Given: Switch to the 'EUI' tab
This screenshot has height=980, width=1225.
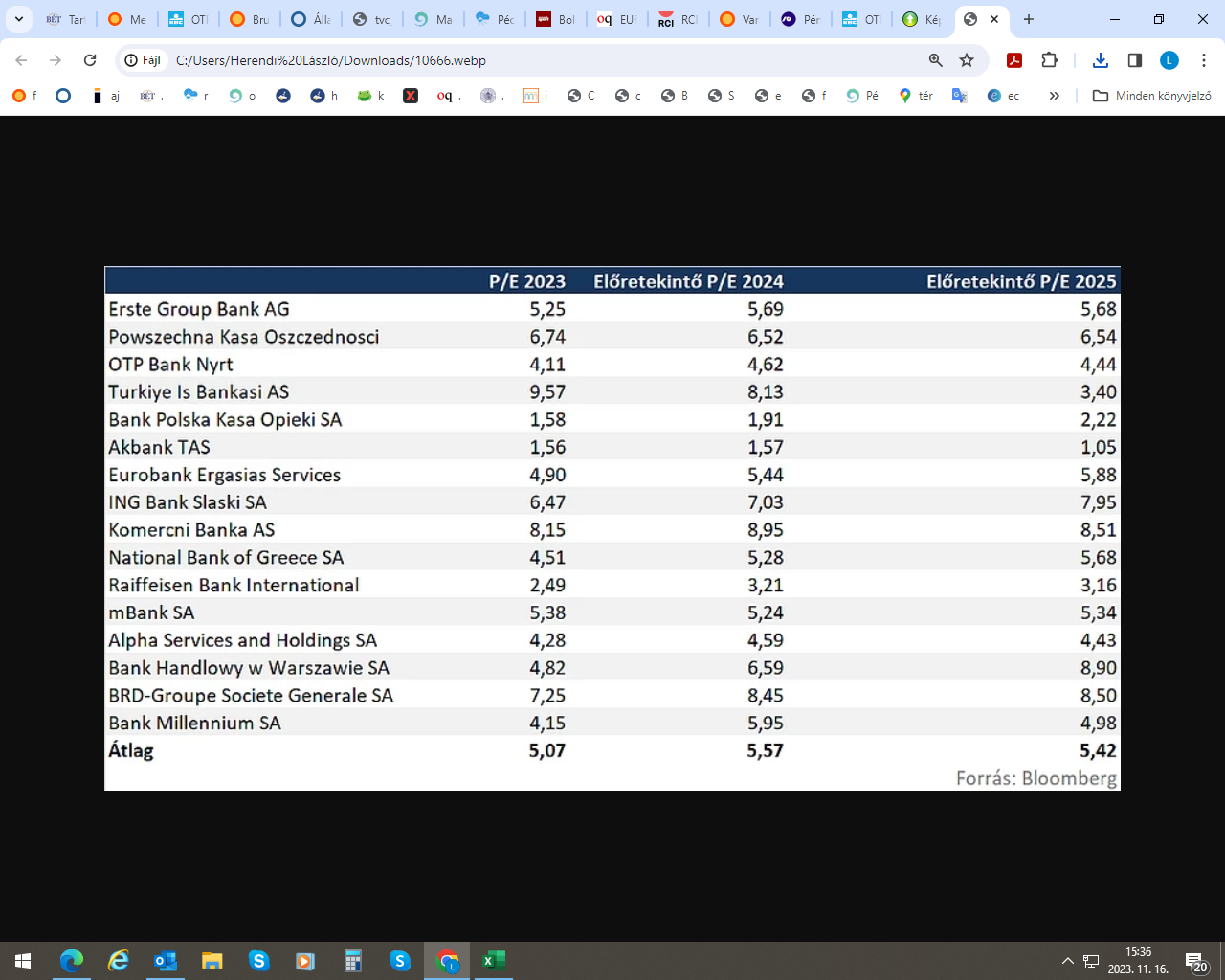Looking at the screenshot, I should point(616,19).
